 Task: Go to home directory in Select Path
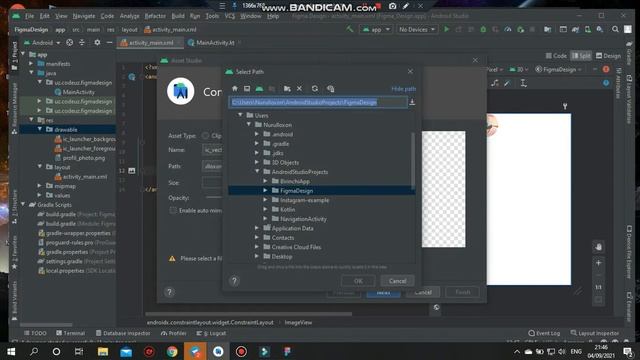click(x=235, y=89)
